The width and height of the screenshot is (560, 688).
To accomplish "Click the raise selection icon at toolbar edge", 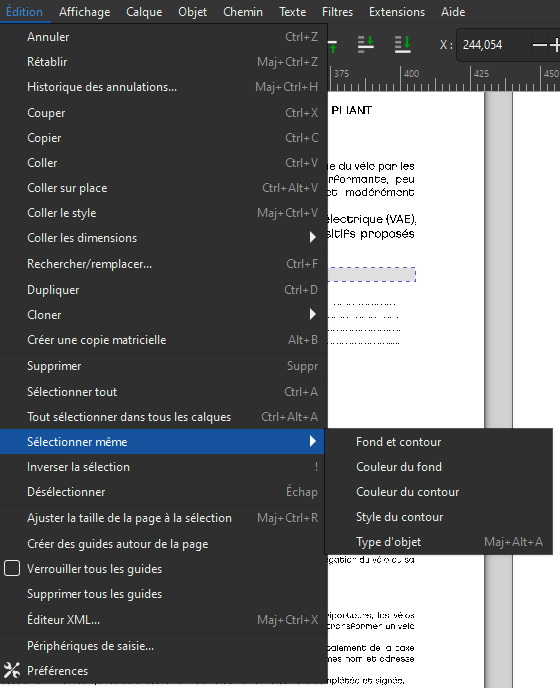I will tap(333, 45).
